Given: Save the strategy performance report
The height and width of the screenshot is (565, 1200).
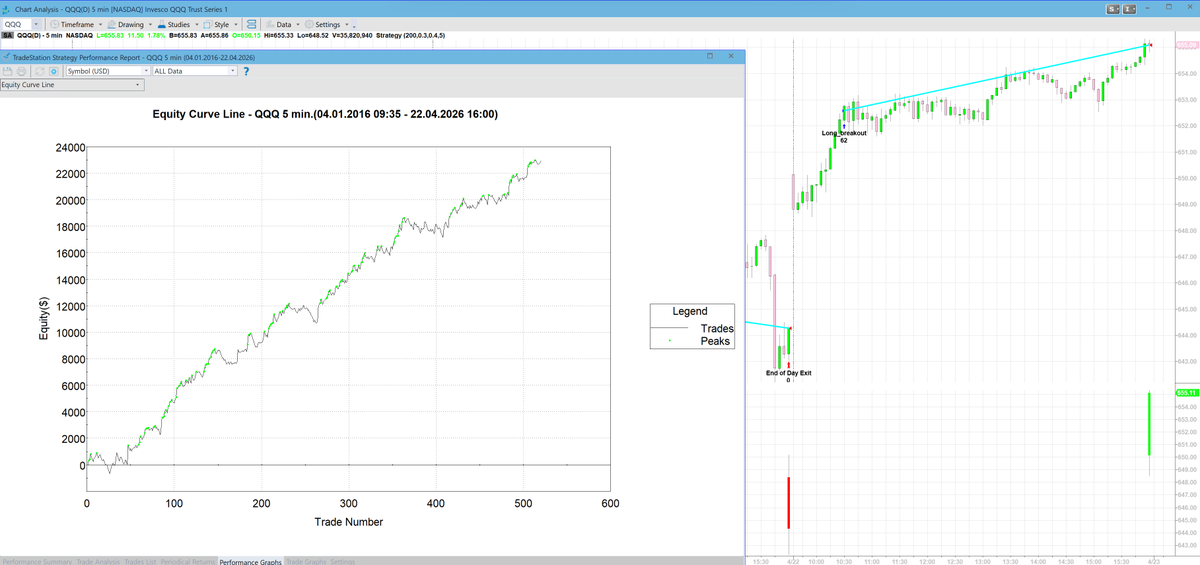Looking at the screenshot, I should point(7,71).
